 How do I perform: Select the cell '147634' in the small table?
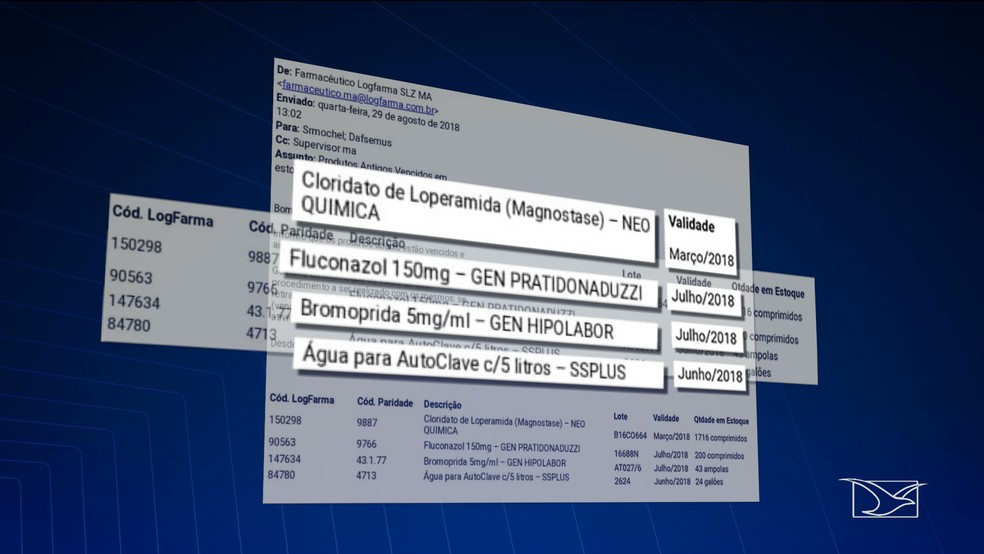point(284,459)
